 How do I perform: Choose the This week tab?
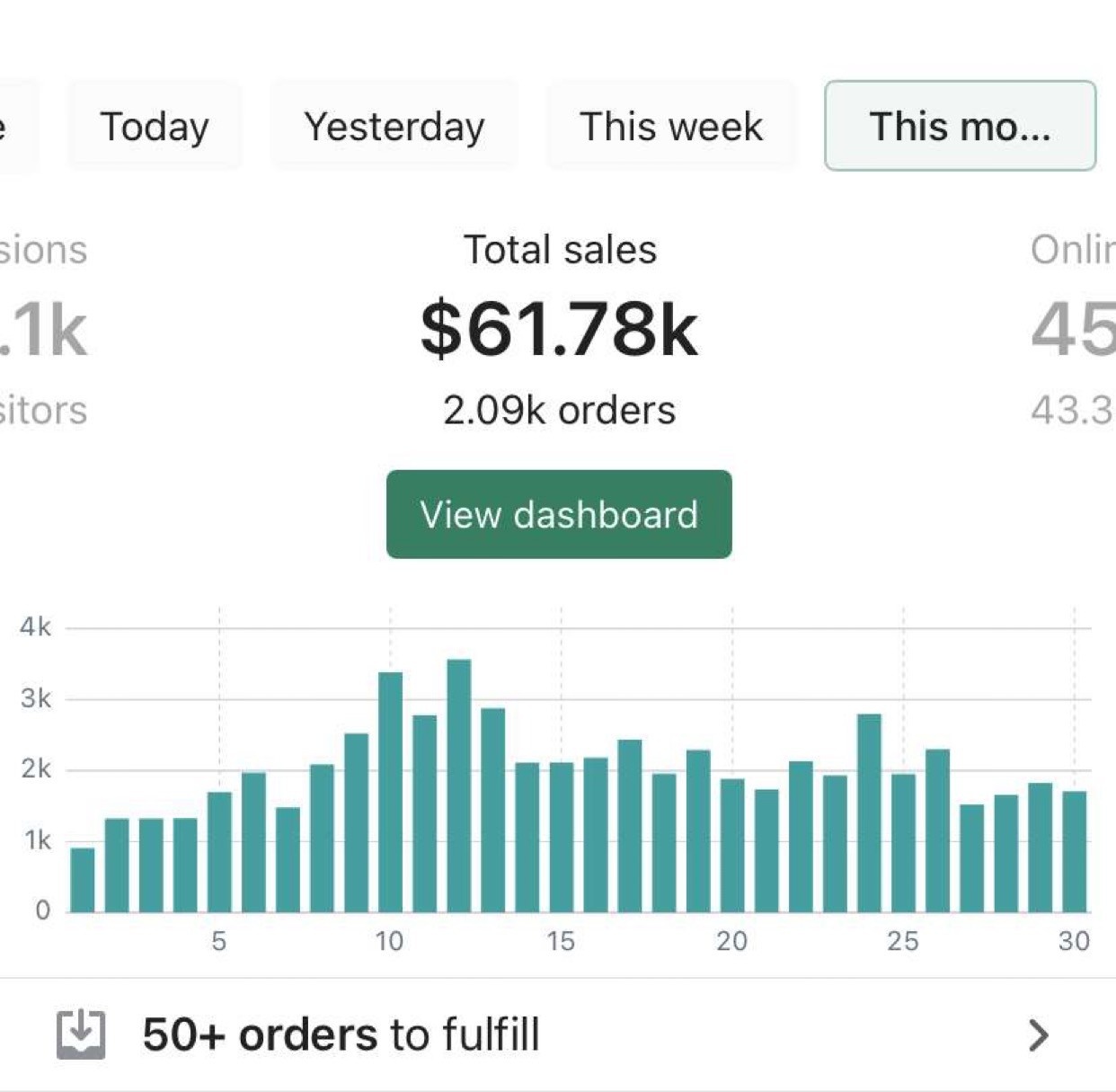tap(671, 126)
